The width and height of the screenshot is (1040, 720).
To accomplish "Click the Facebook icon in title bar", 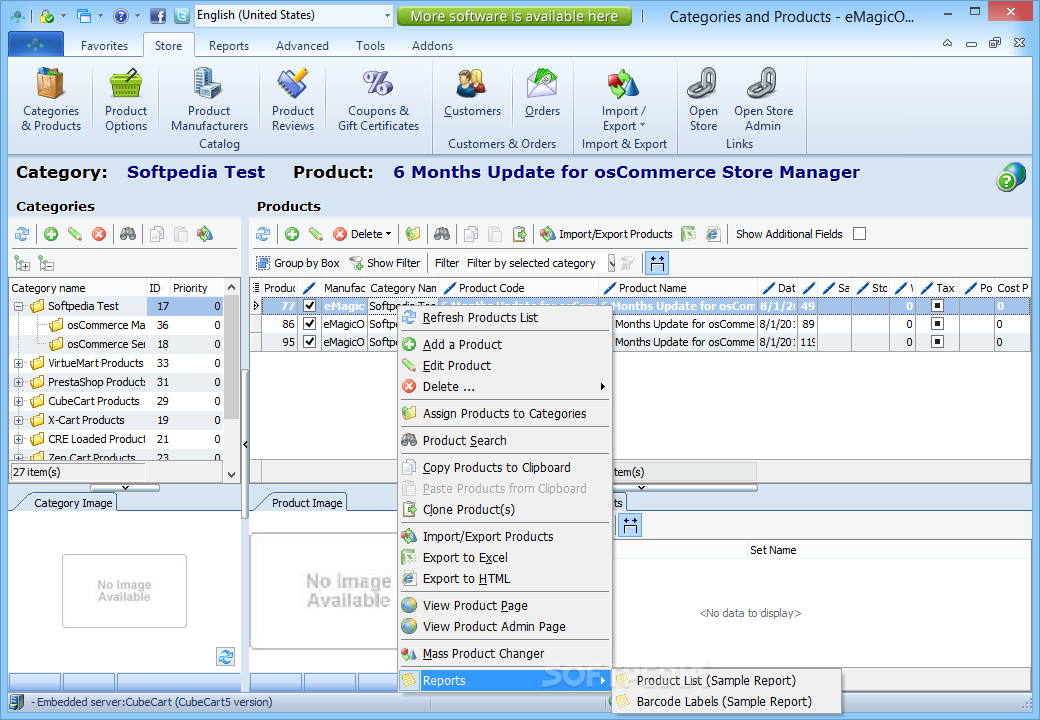I will [x=158, y=15].
